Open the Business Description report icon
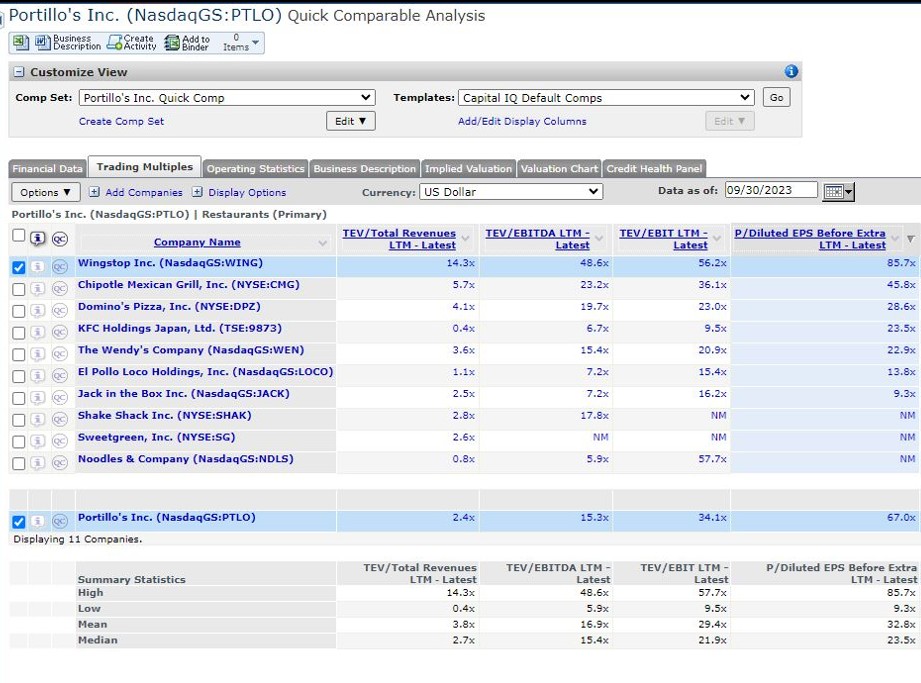The width and height of the screenshot is (921, 683). tap(41, 42)
